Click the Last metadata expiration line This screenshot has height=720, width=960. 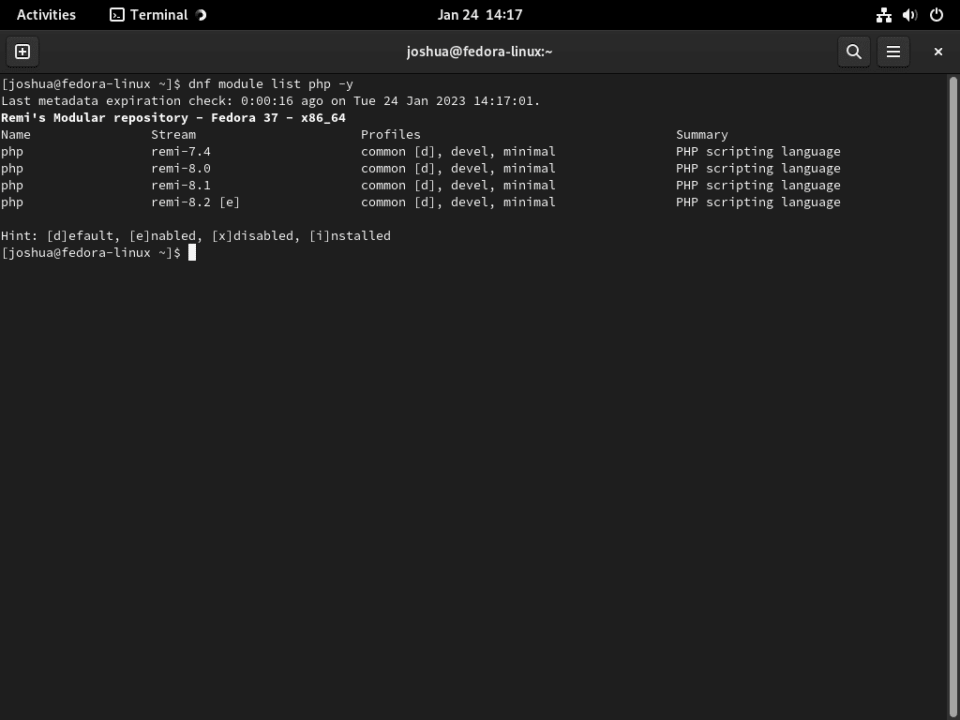[x=270, y=100]
